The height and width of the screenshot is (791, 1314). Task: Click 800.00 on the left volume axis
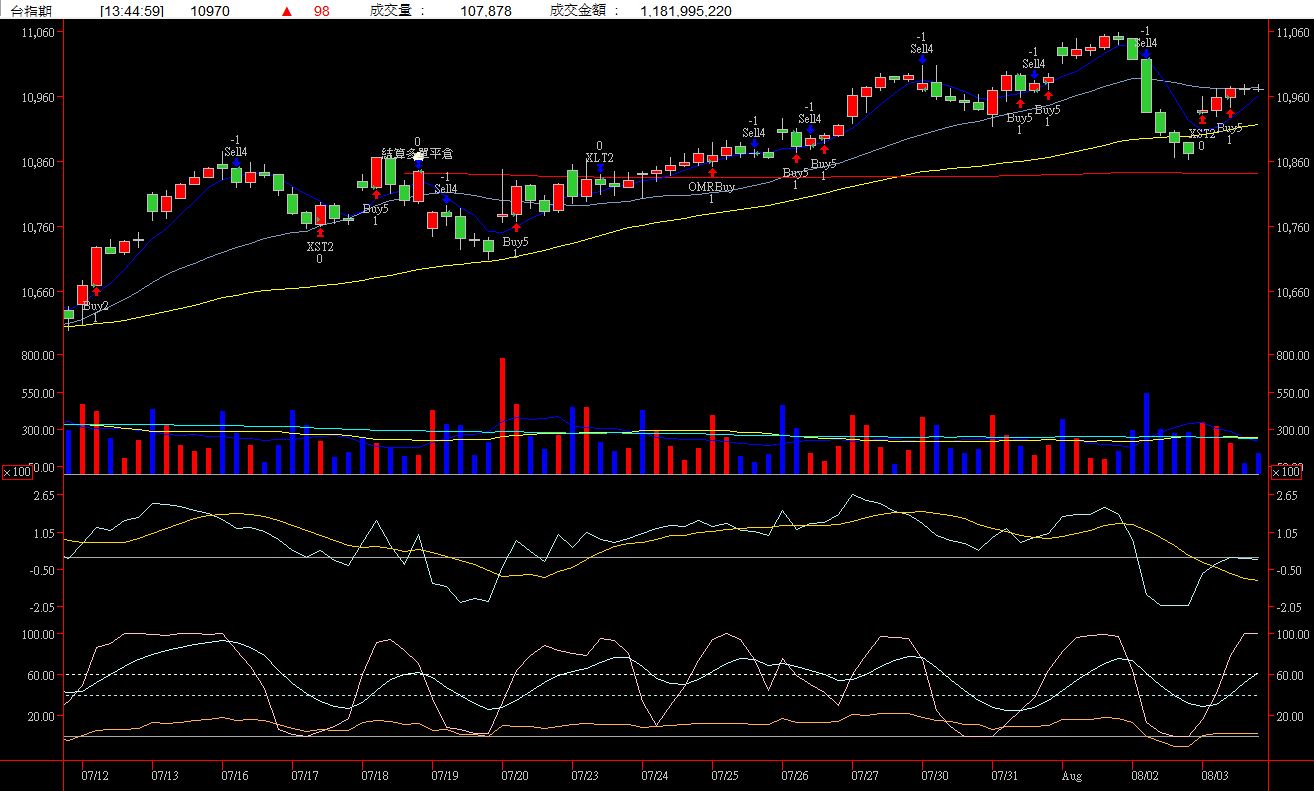38,356
